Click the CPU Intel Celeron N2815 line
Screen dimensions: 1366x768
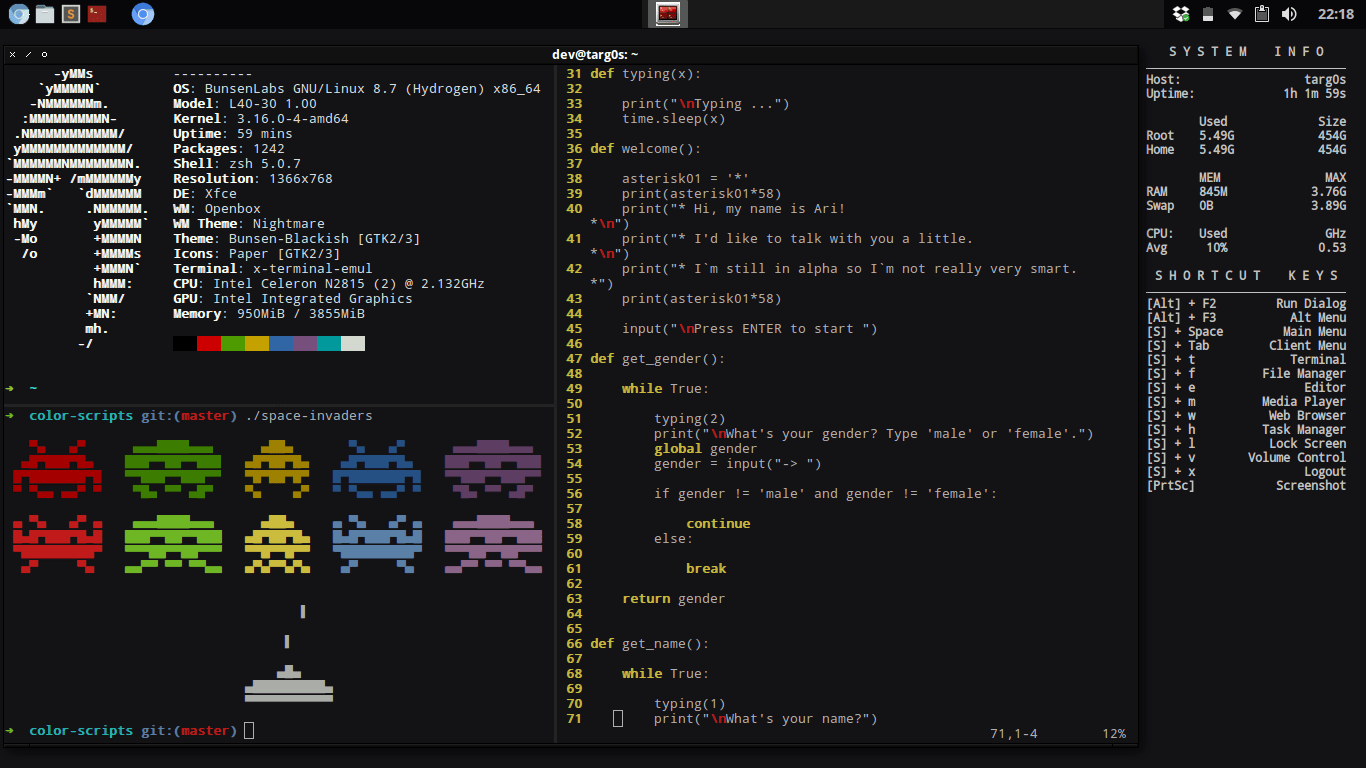[329, 284]
